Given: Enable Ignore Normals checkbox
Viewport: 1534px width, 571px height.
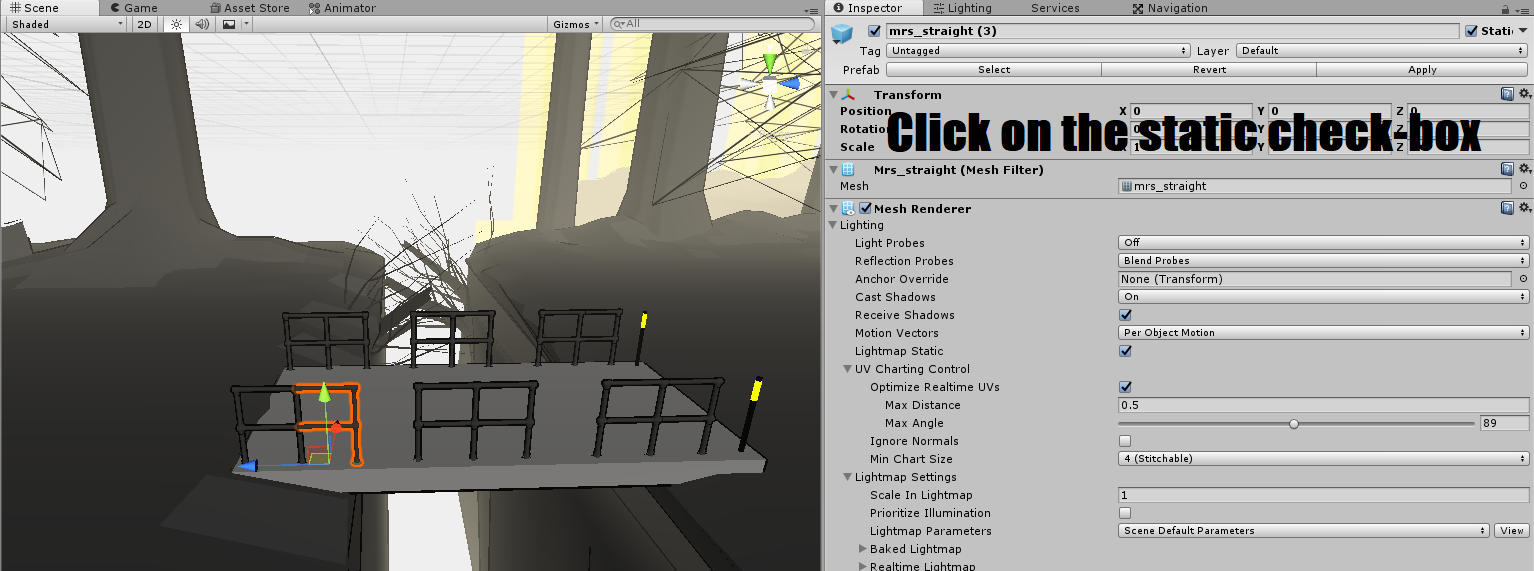Looking at the screenshot, I should pos(1125,441).
